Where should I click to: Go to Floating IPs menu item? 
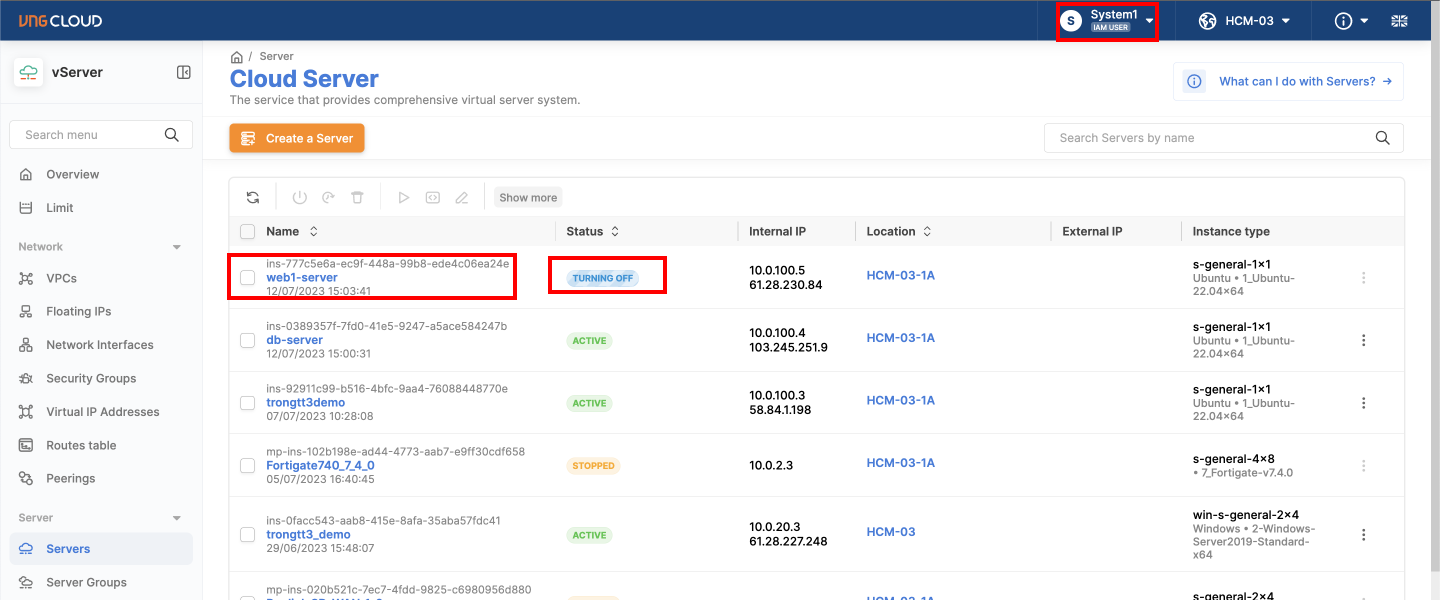78,311
